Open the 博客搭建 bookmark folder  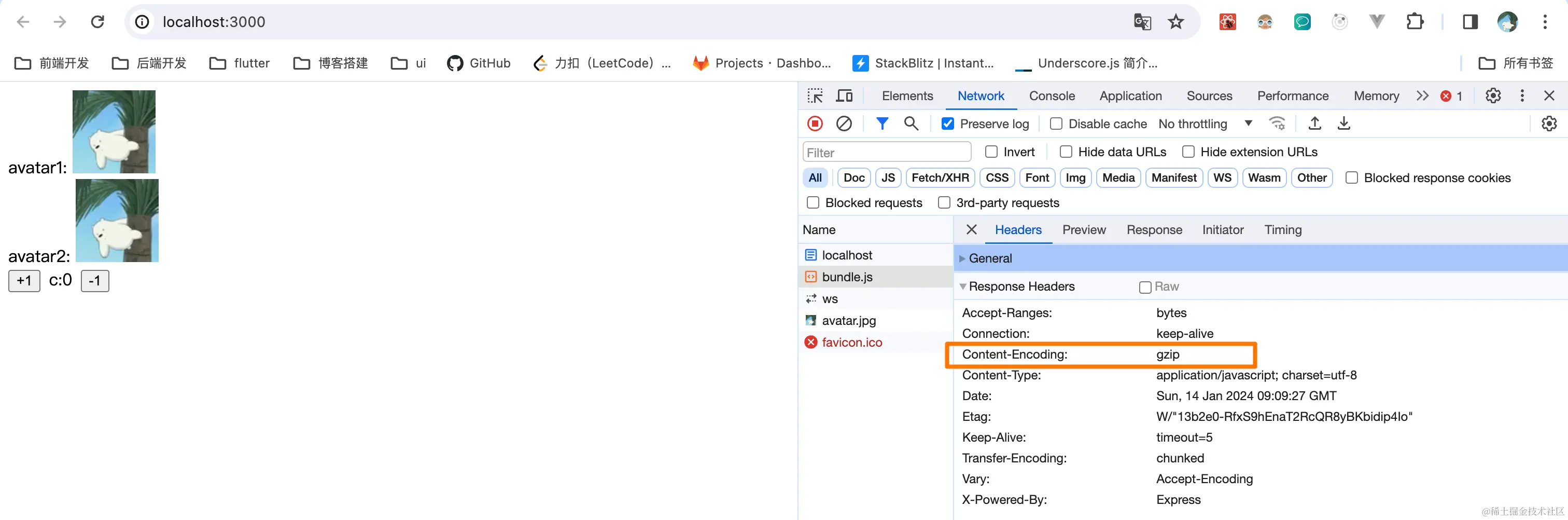click(330, 63)
